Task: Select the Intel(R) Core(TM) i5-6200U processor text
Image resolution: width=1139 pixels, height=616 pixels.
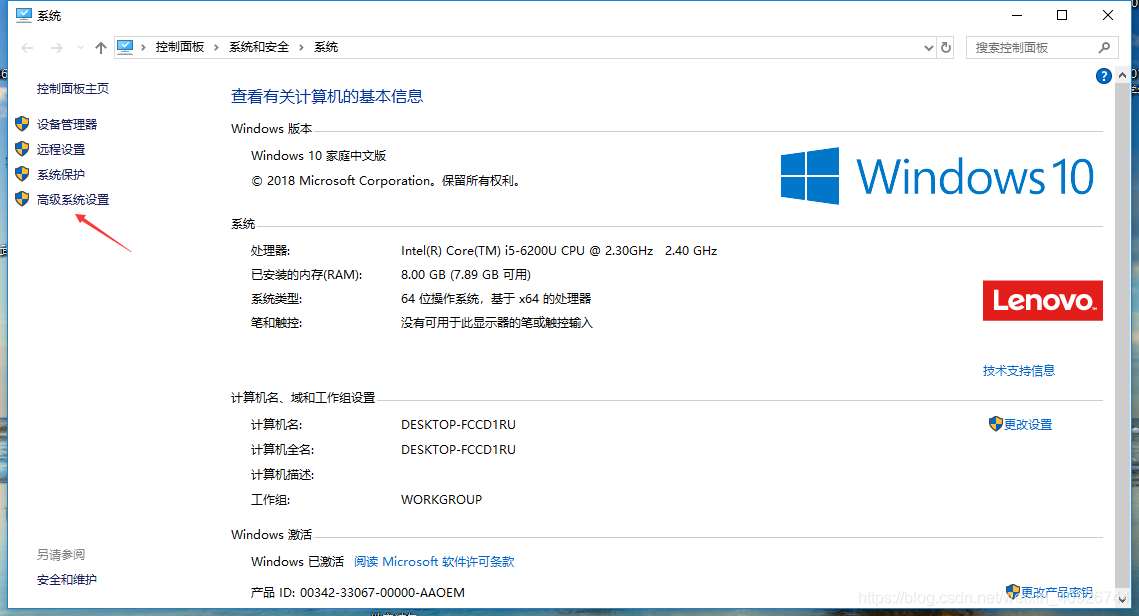Action: coord(559,251)
